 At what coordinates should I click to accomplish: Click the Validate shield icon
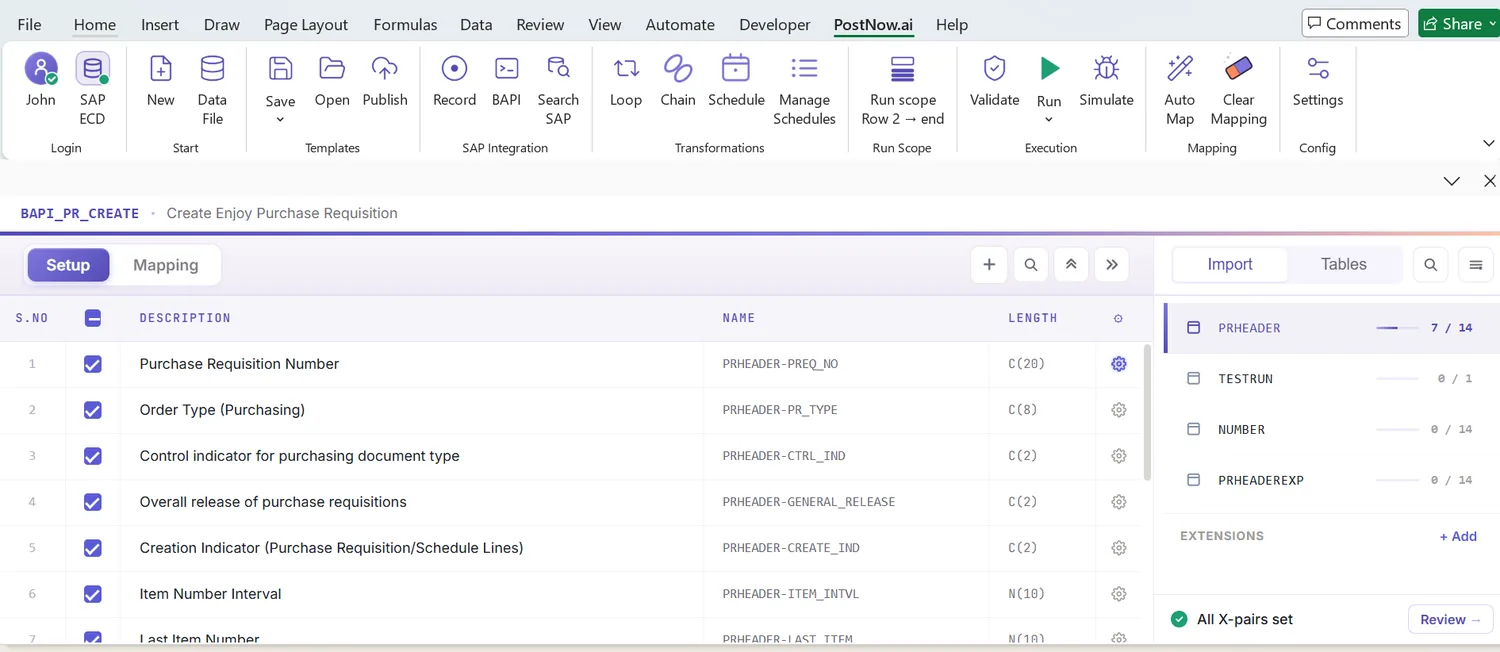[x=994, y=69]
